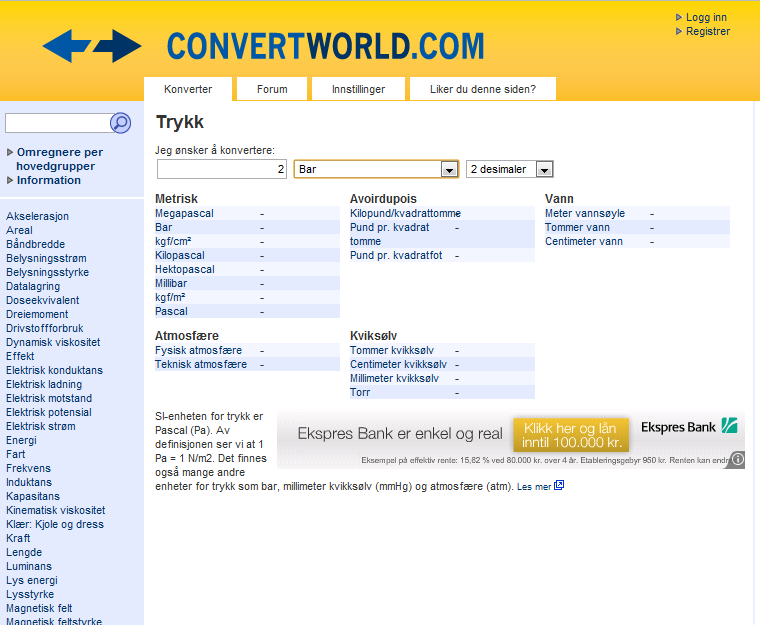Open Magnetisk felt converter

coord(39,609)
